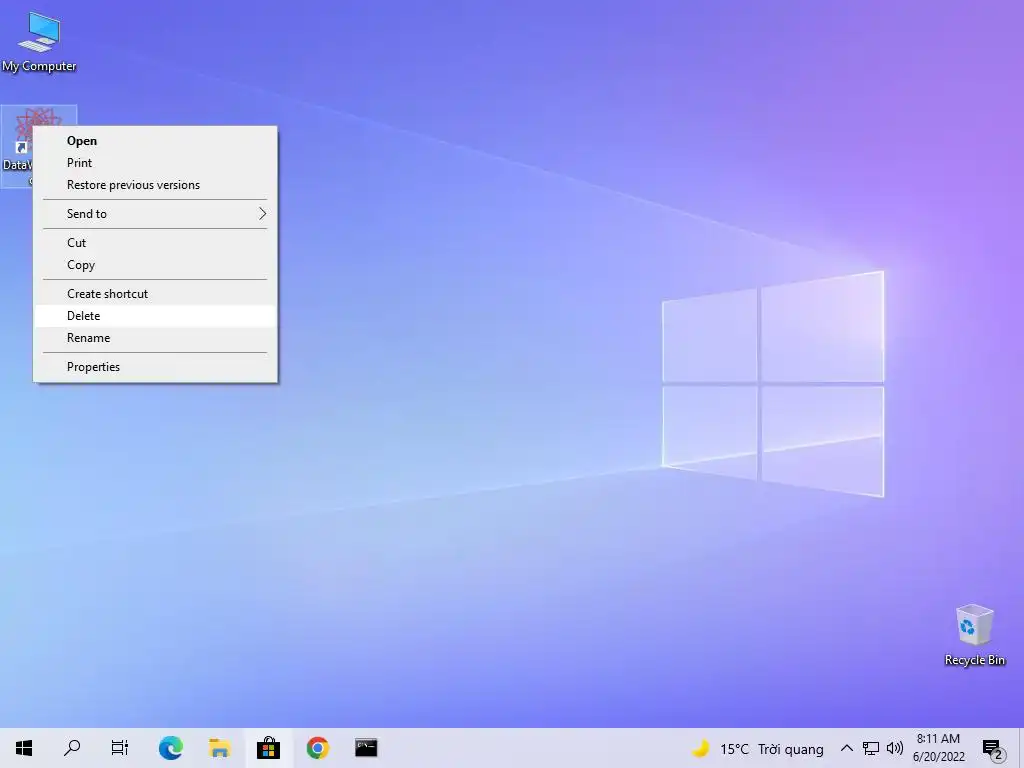This screenshot has width=1024, height=768.
Task: Choose Copy from the context menu
Action: [155, 264]
